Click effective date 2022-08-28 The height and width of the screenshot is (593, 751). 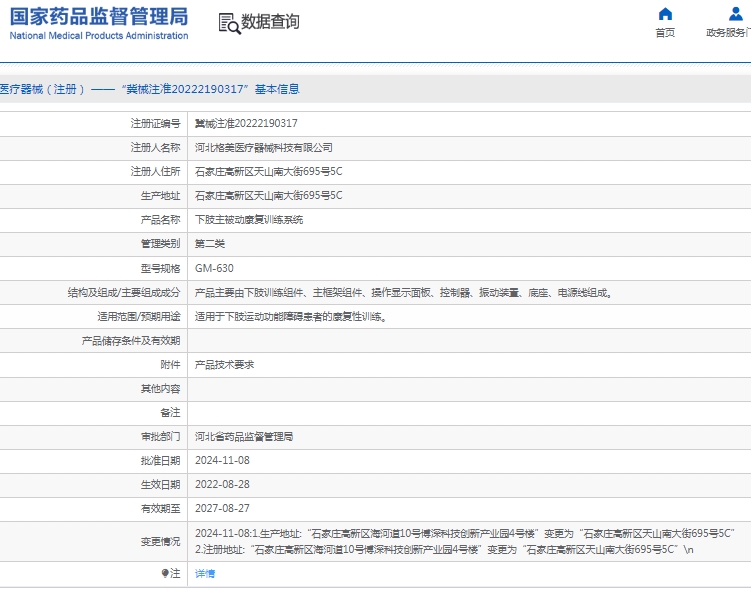tap(222, 484)
